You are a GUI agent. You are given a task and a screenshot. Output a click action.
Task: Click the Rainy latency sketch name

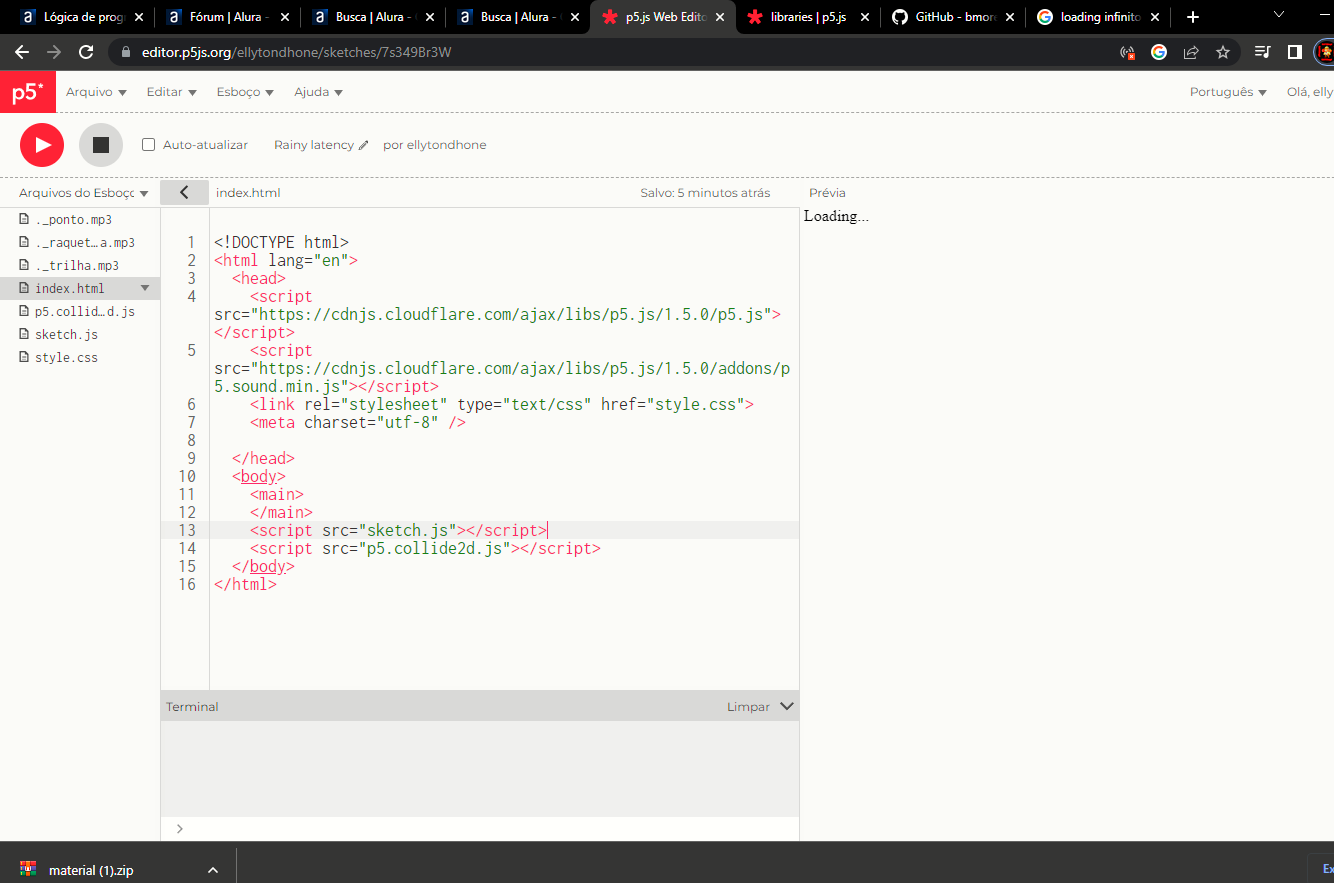(314, 145)
